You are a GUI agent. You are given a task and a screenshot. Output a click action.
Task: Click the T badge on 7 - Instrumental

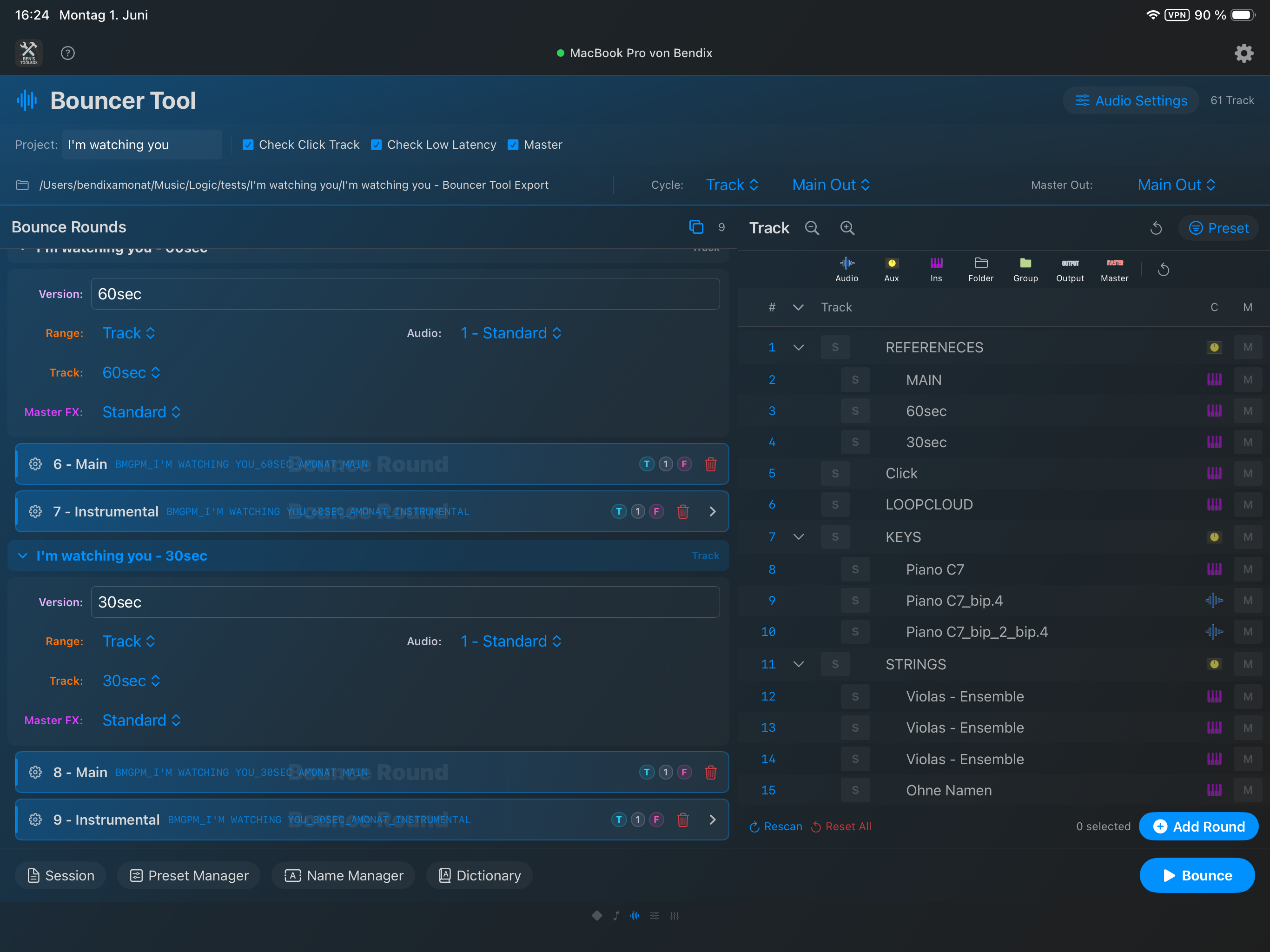[x=619, y=512]
